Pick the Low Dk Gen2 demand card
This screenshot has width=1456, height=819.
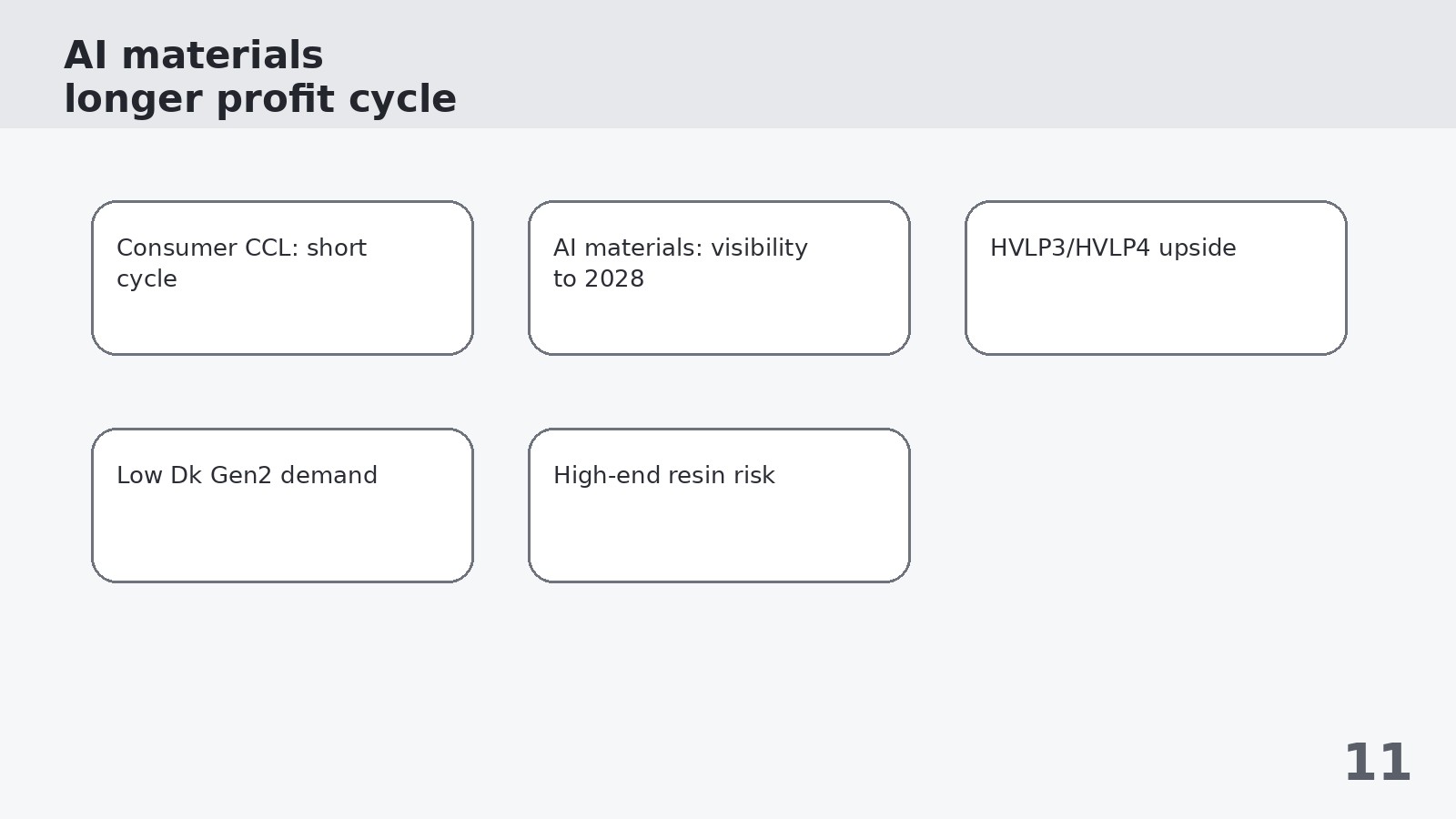tap(282, 505)
